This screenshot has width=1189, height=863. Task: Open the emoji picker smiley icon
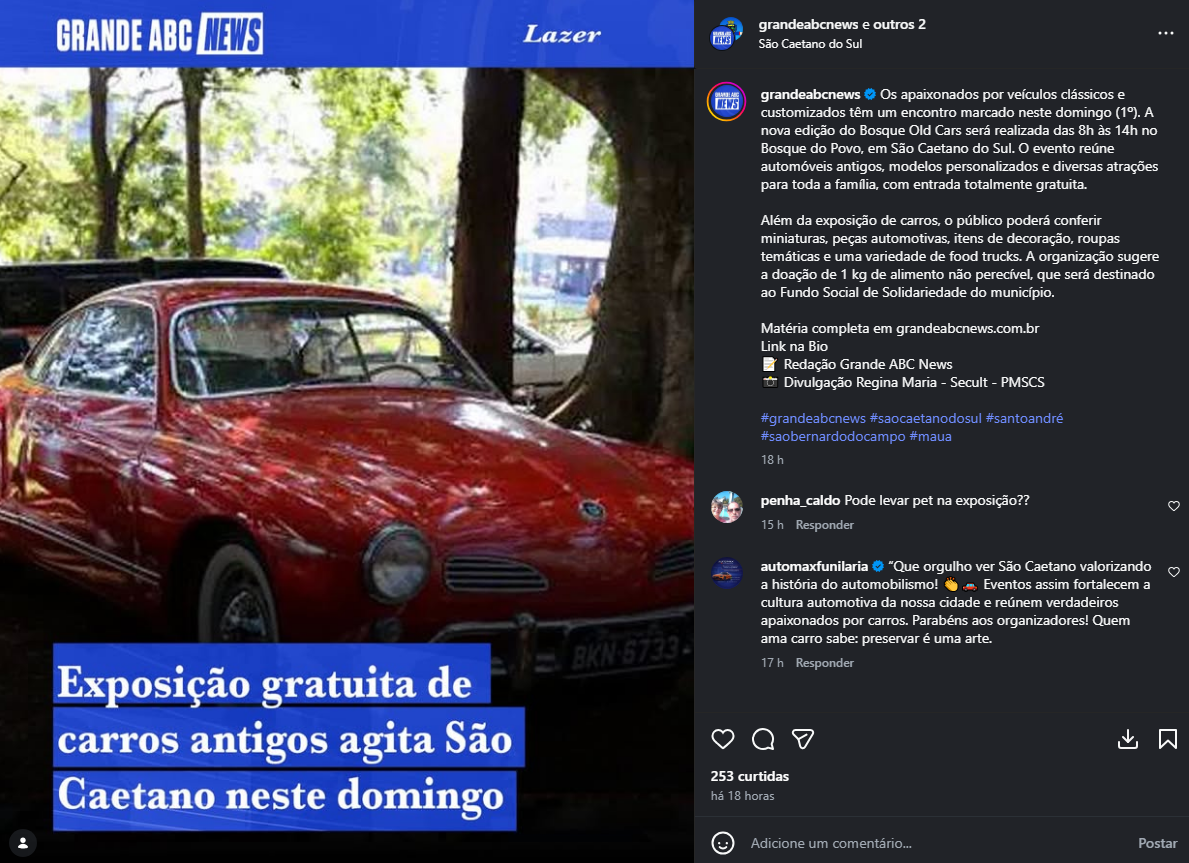[x=723, y=843]
